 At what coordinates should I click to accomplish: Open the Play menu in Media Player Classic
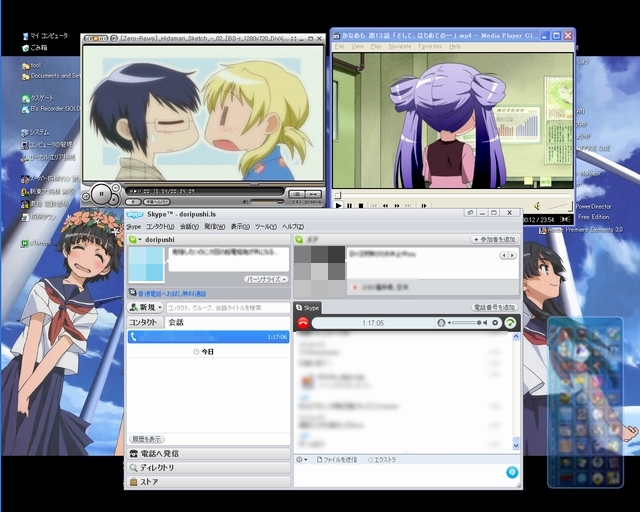376,47
